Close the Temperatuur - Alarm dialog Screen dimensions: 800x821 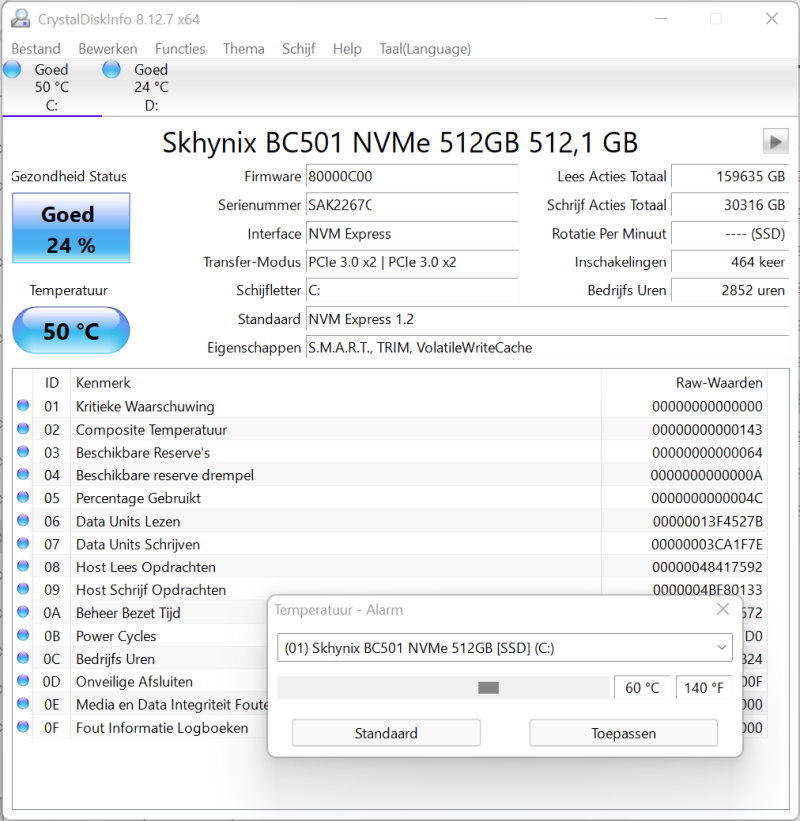[x=723, y=609]
